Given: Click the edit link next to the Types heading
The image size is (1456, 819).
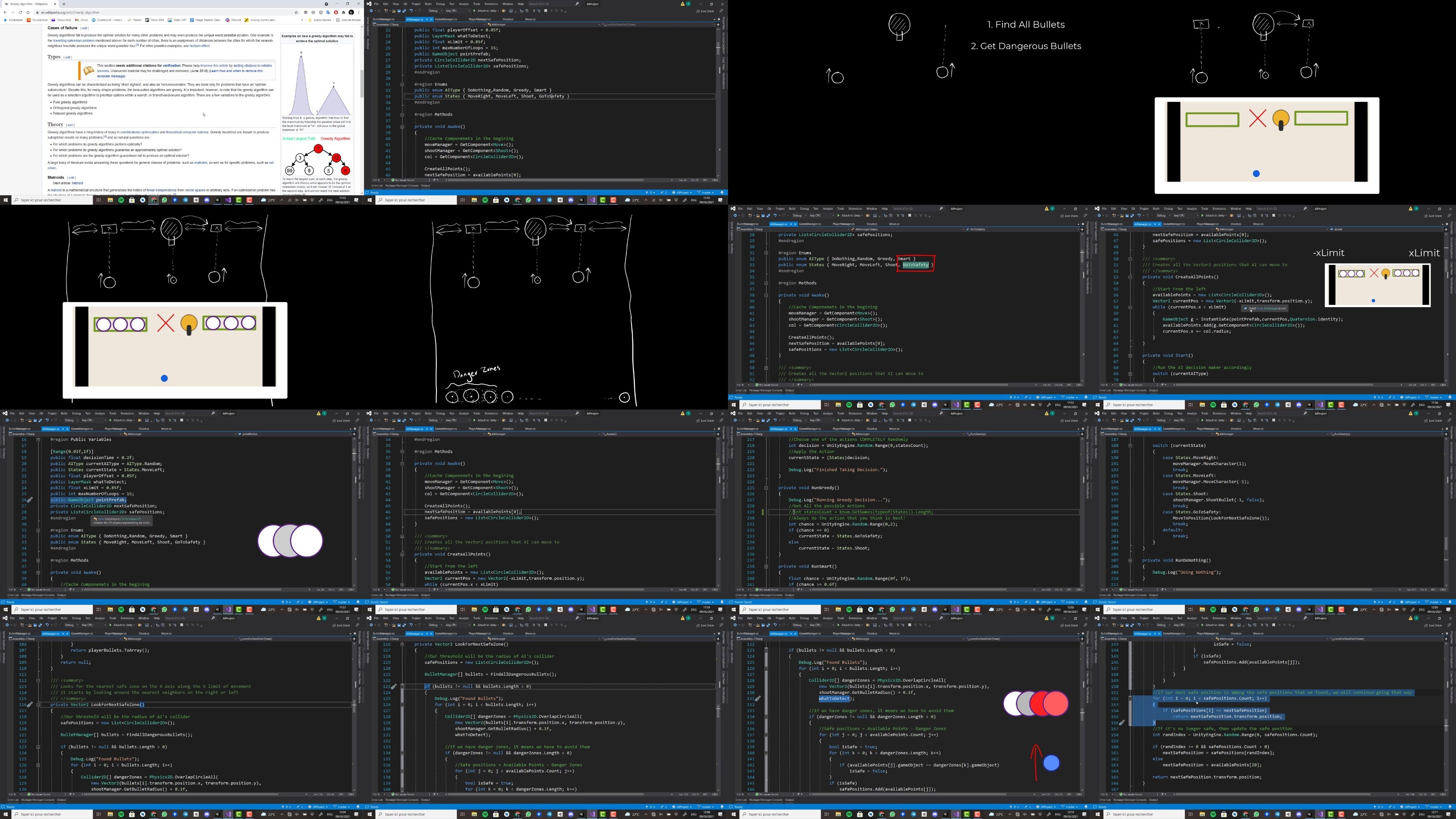Looking at the screenshot, I should [68, 57].
